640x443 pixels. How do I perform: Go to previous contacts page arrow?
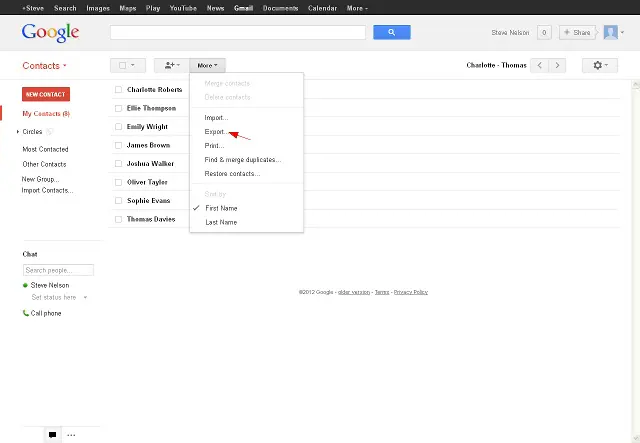click(539, 65)
